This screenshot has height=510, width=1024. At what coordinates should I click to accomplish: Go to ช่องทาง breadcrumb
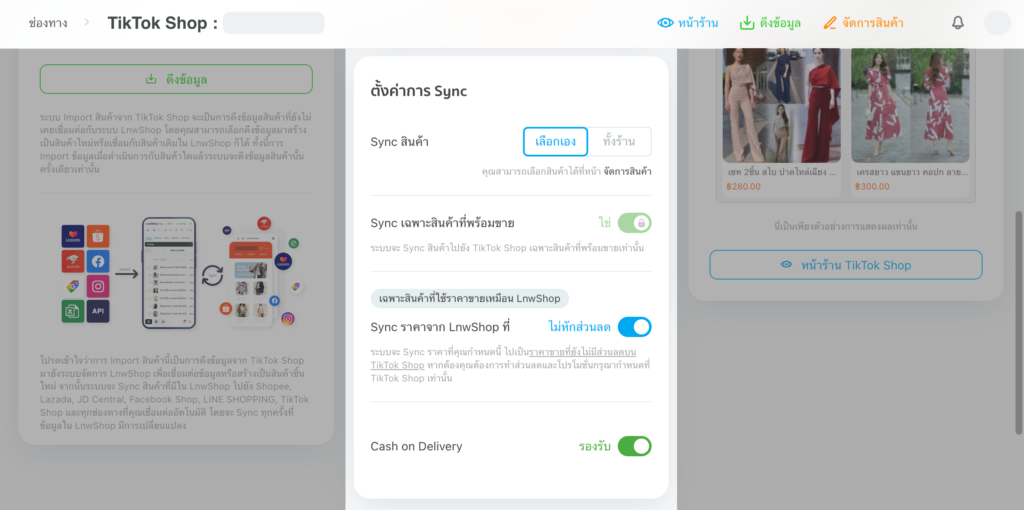[x=48, y=23]
